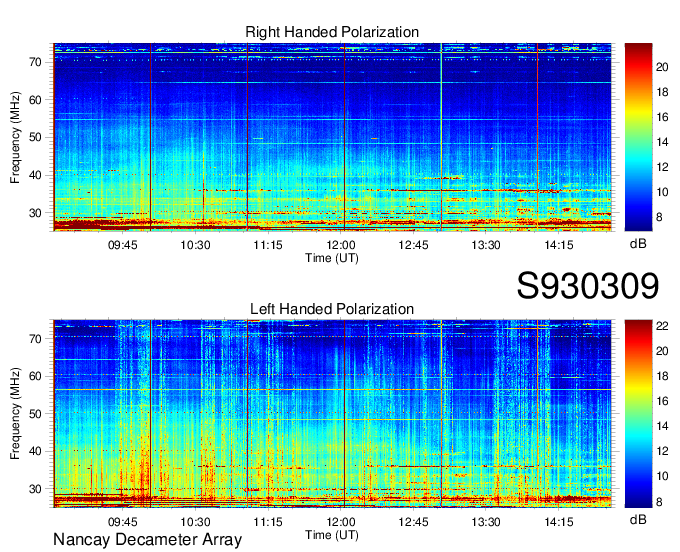The width and height of the screenshot is (680, 552).
Task: Click the 14 value on the upper color bar
Action: [662, 142]
